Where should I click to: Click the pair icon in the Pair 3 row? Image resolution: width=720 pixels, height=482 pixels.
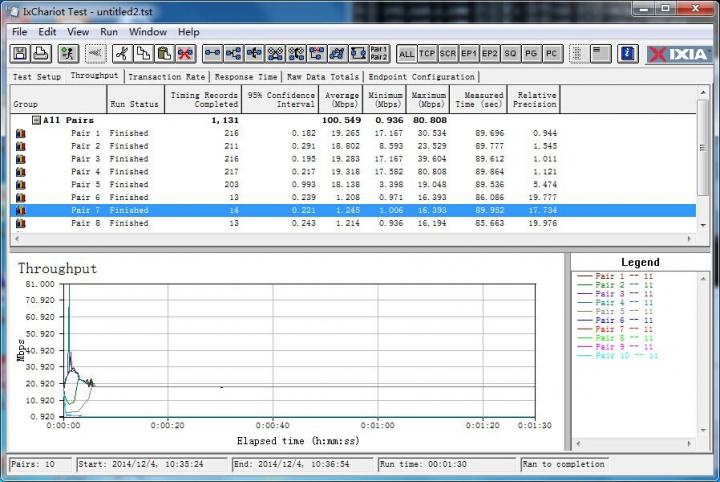(21, 159)
